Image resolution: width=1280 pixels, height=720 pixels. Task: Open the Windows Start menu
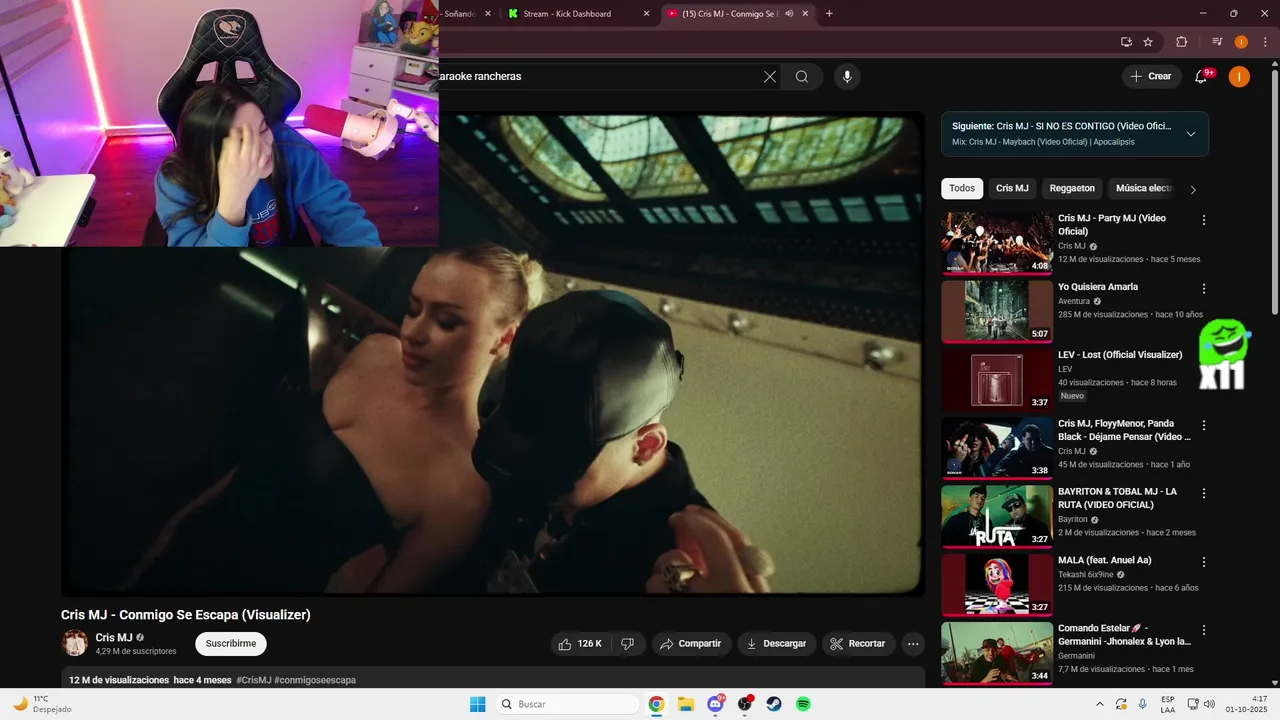[x=478, y=704]
